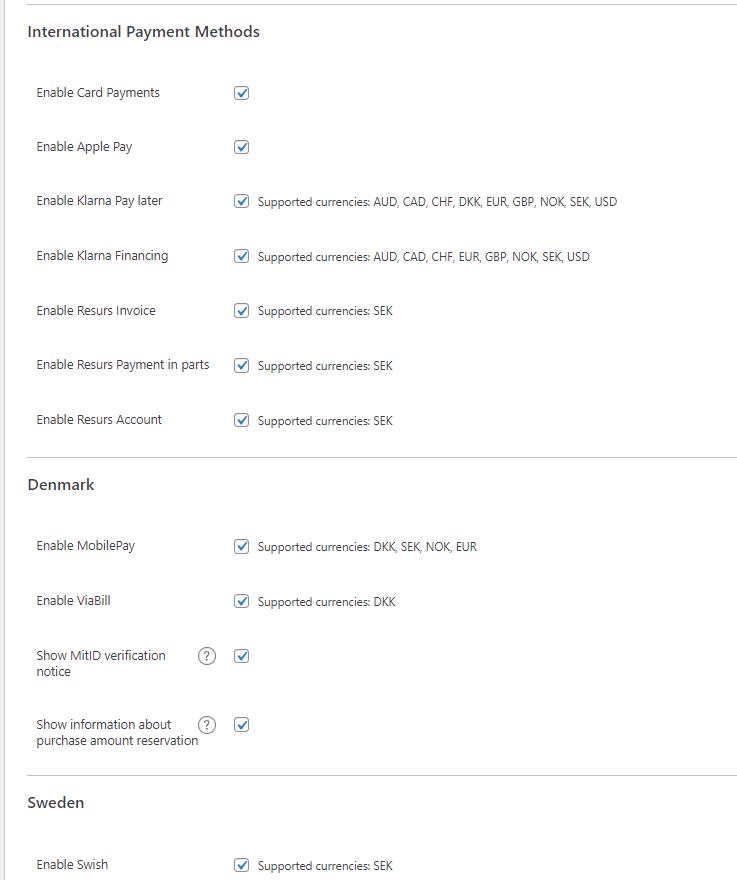Click the 'Enable MobilePay' label text

click(85, 546)
